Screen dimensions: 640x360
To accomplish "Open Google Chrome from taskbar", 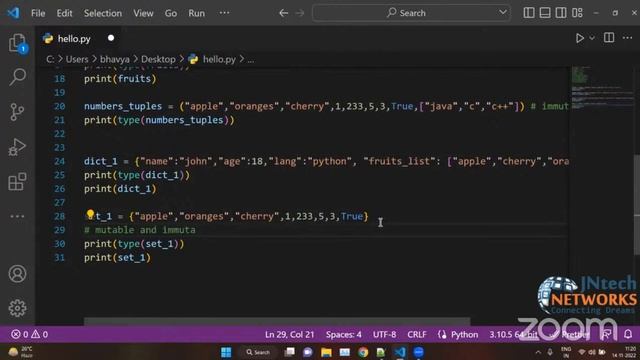I will (x=363, y=352).
